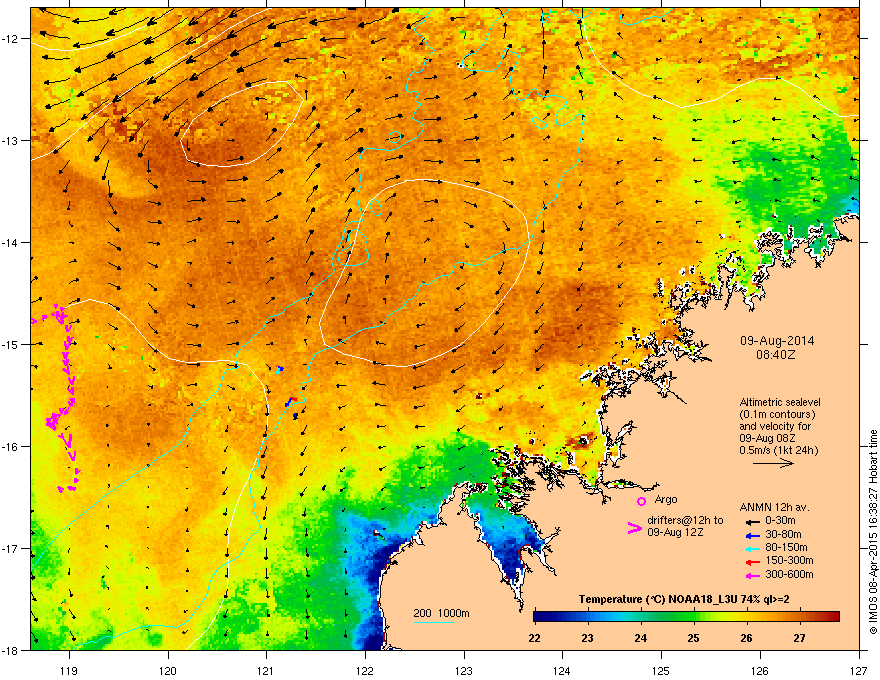Select the magenta 300-600m ANMN arrow symbol
This screenshot has height=680, width=880.
point(751,575)
